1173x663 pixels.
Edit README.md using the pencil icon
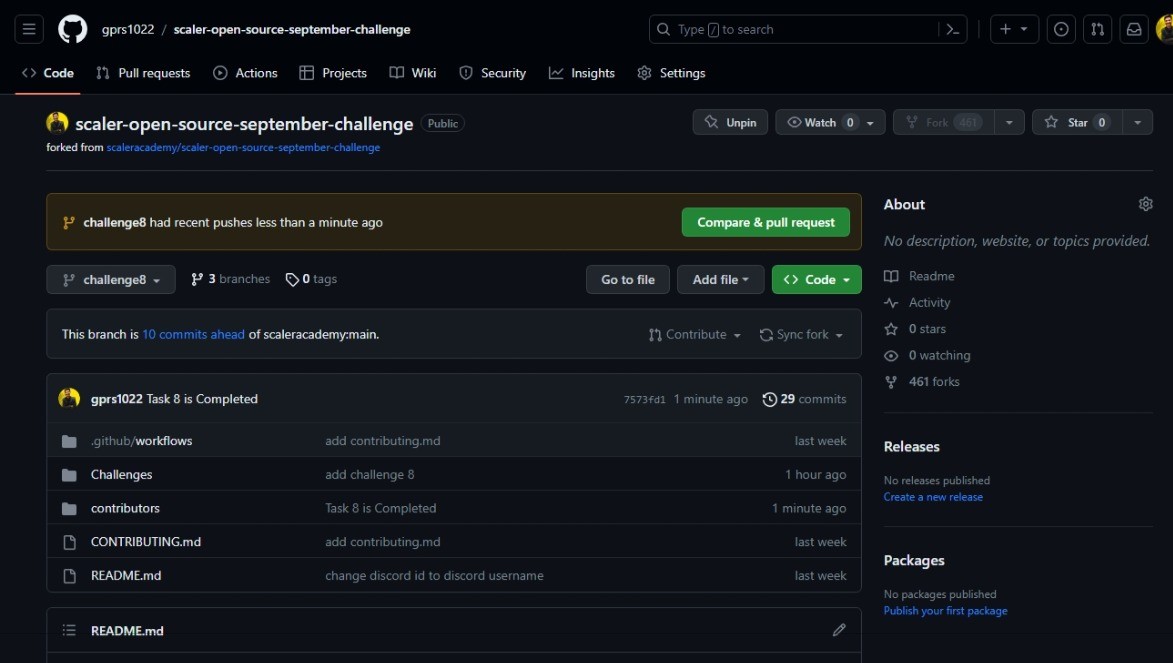838,630
